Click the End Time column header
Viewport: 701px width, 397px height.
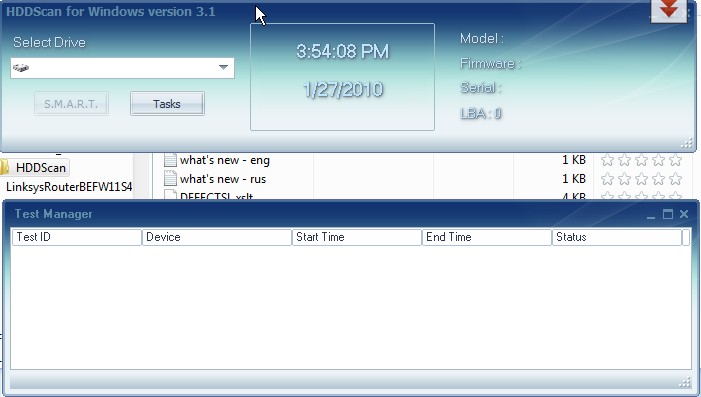[x=487, y=237]
